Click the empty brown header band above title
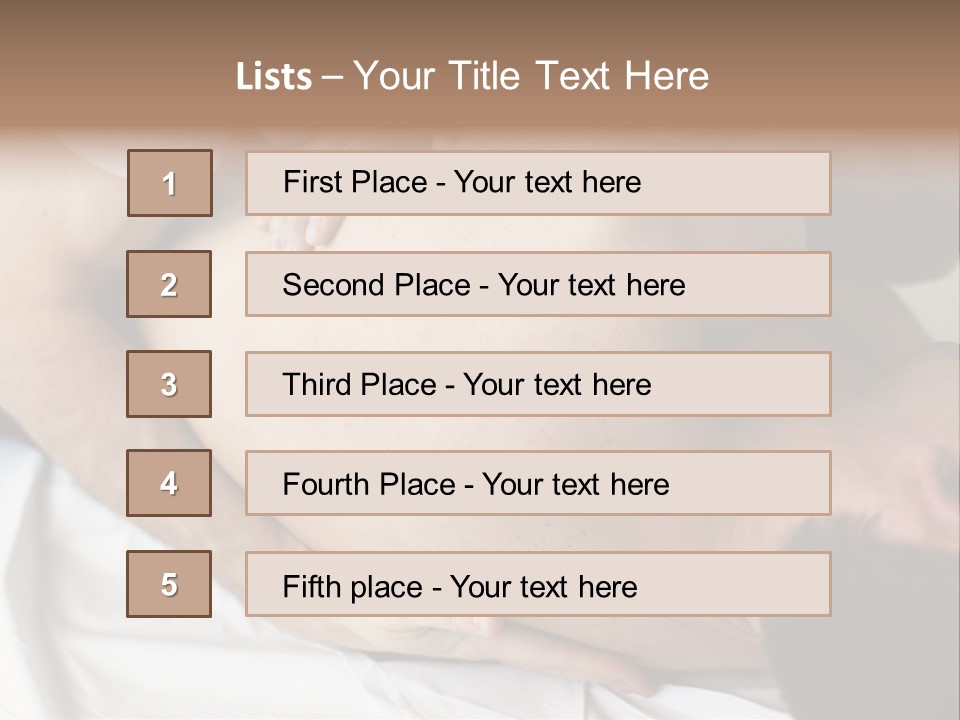The height and width of the screenshot is (720, 960). tap(480, 24)
